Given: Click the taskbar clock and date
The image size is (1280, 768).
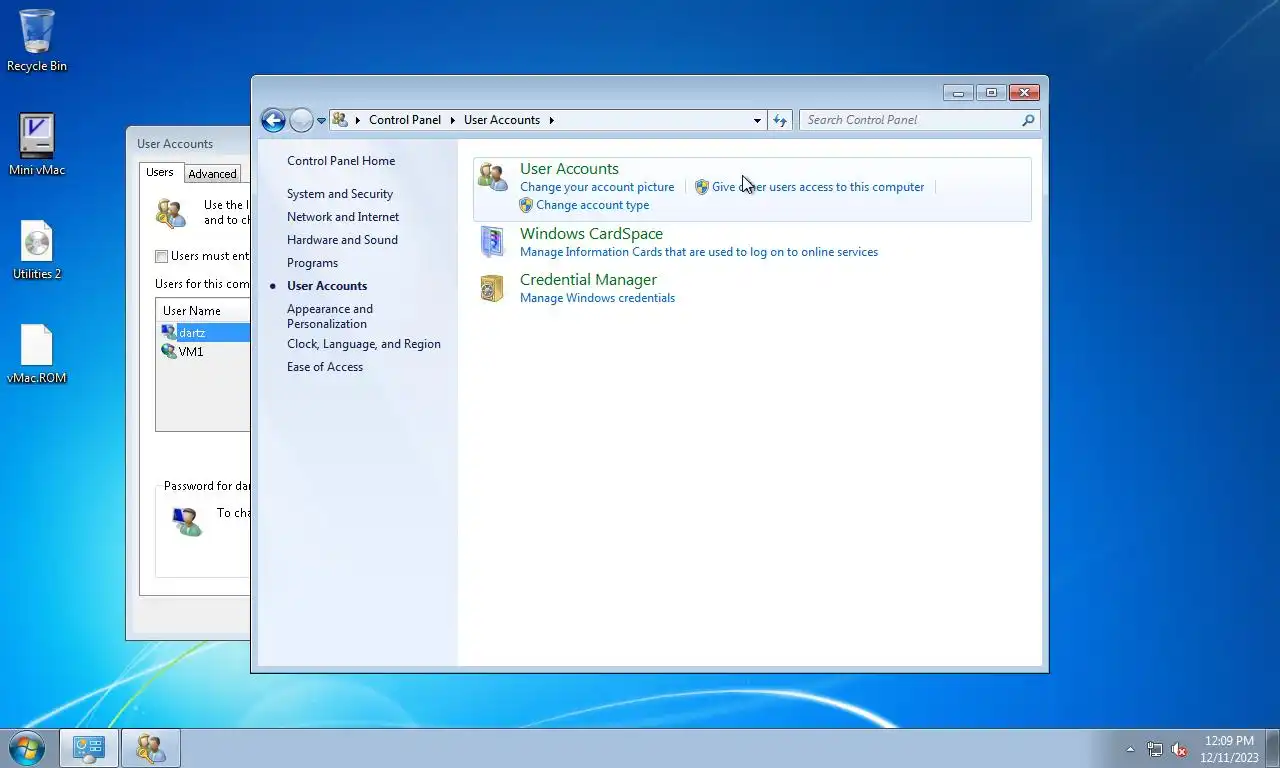Looking at the screenshot, I should coord(1229,749).
